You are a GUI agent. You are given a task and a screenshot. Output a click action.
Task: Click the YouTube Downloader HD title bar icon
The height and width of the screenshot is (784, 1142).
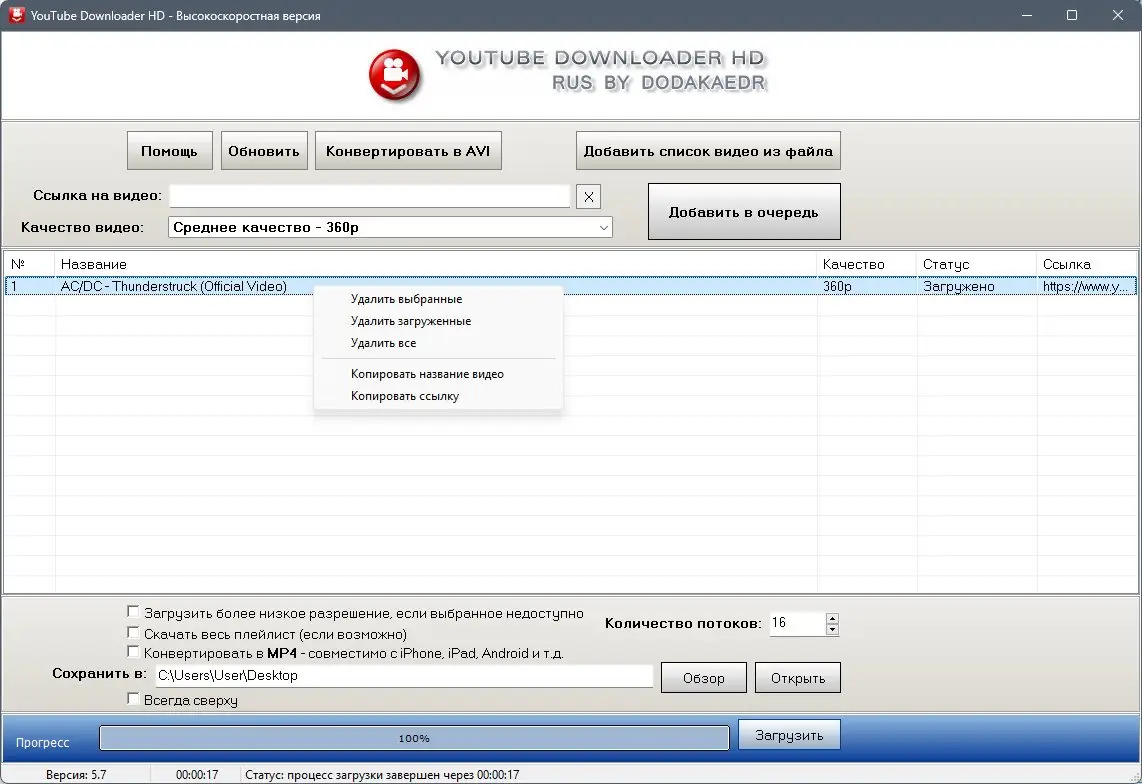[x=15, y=15]
